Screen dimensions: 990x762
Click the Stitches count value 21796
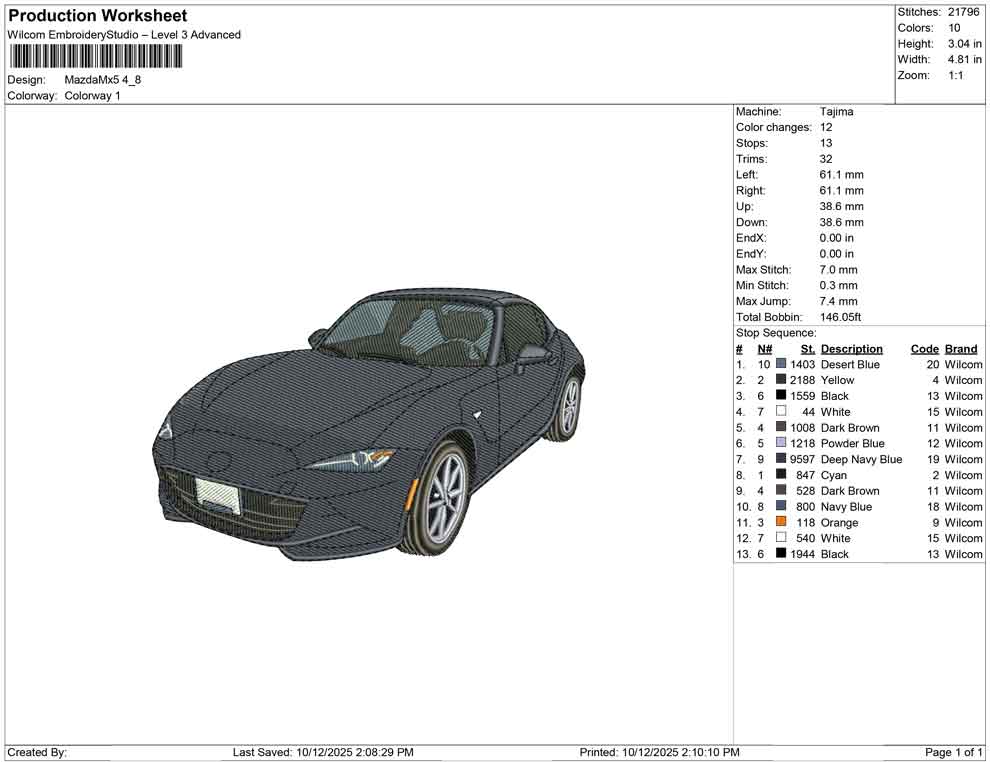pos(965,12)
